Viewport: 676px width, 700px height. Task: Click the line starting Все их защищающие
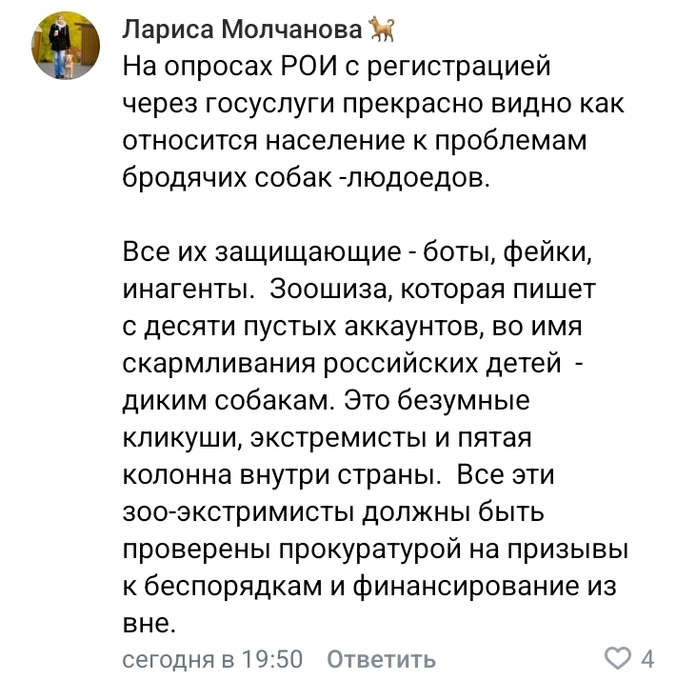click(x=357, y=253)
